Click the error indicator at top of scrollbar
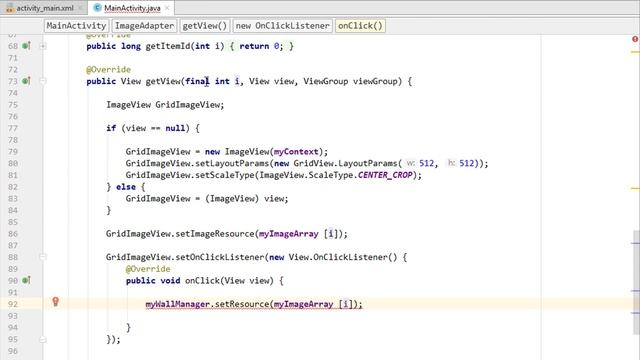The width and height of the screenshot is (640, 360). tap(635, 39)
